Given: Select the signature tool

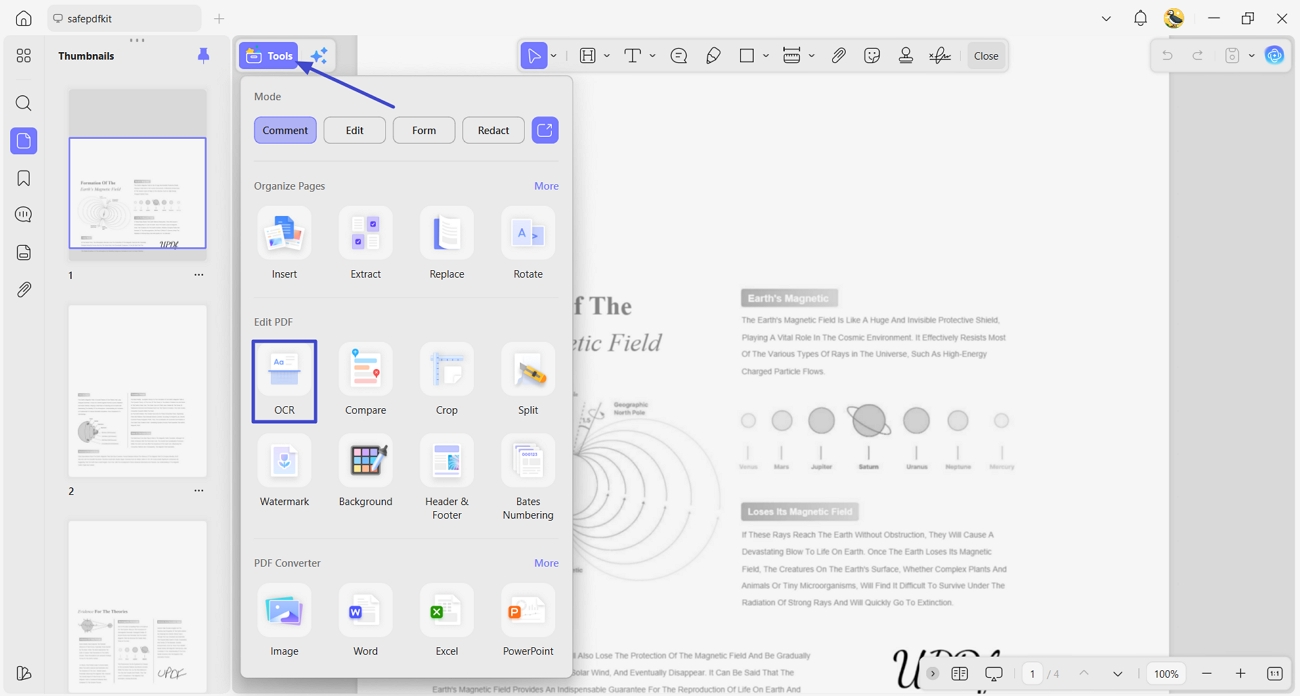Looking at the screenshot, I should coord(940,56).
